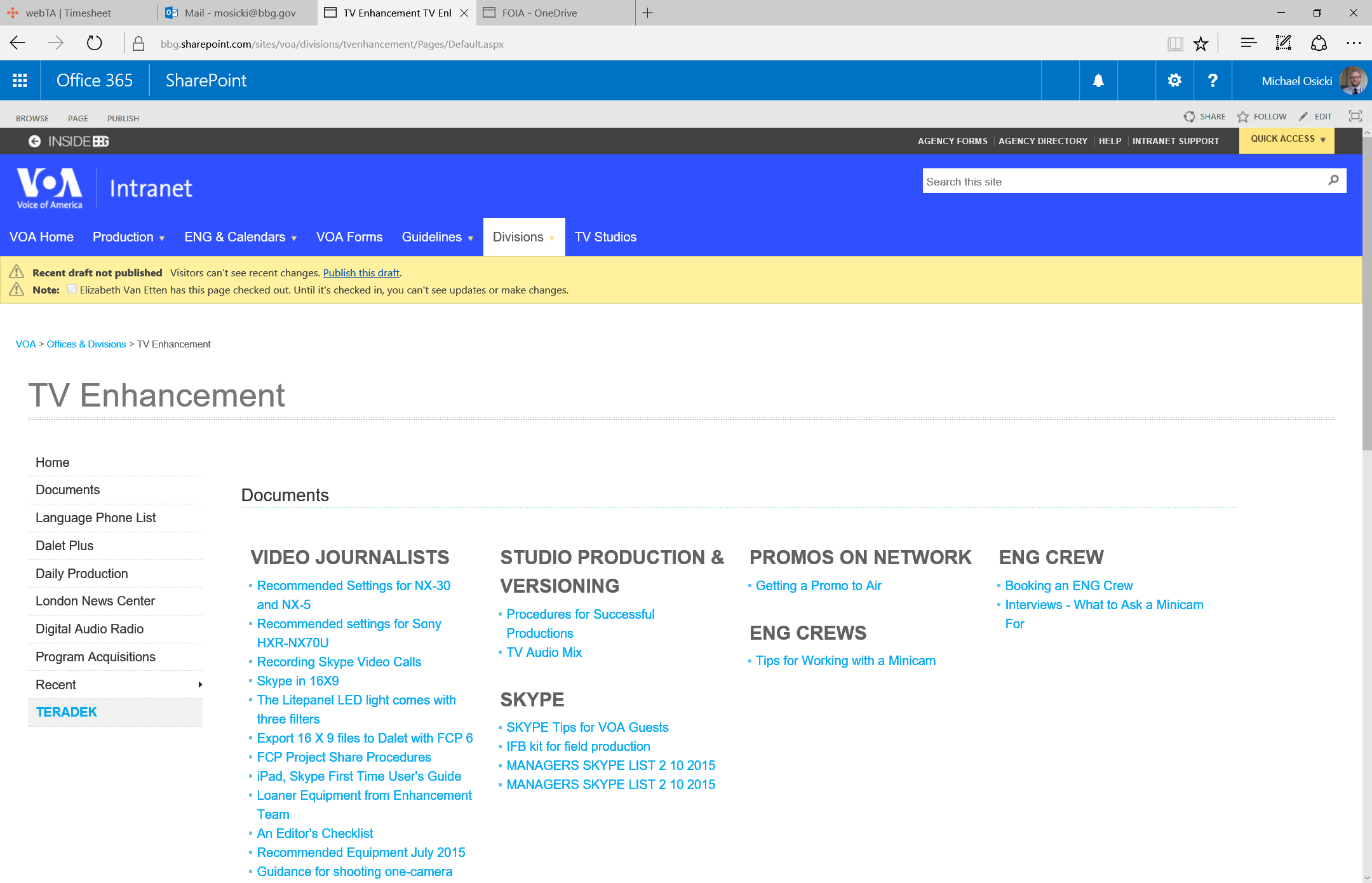Expand the Production menu arrow
1372x883 pixels.
click(x=162, y=238)
